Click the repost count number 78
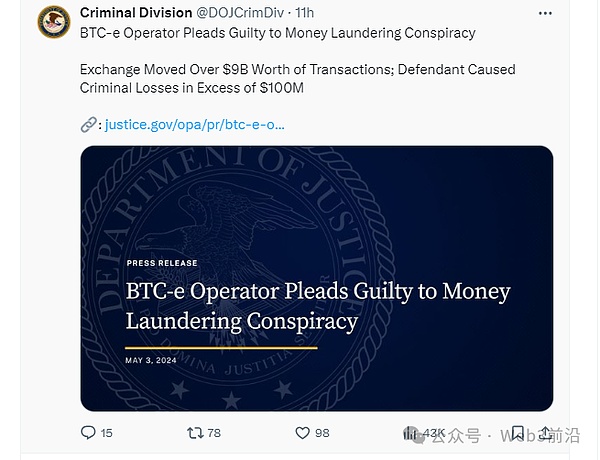600x460 pixels. 214,433
